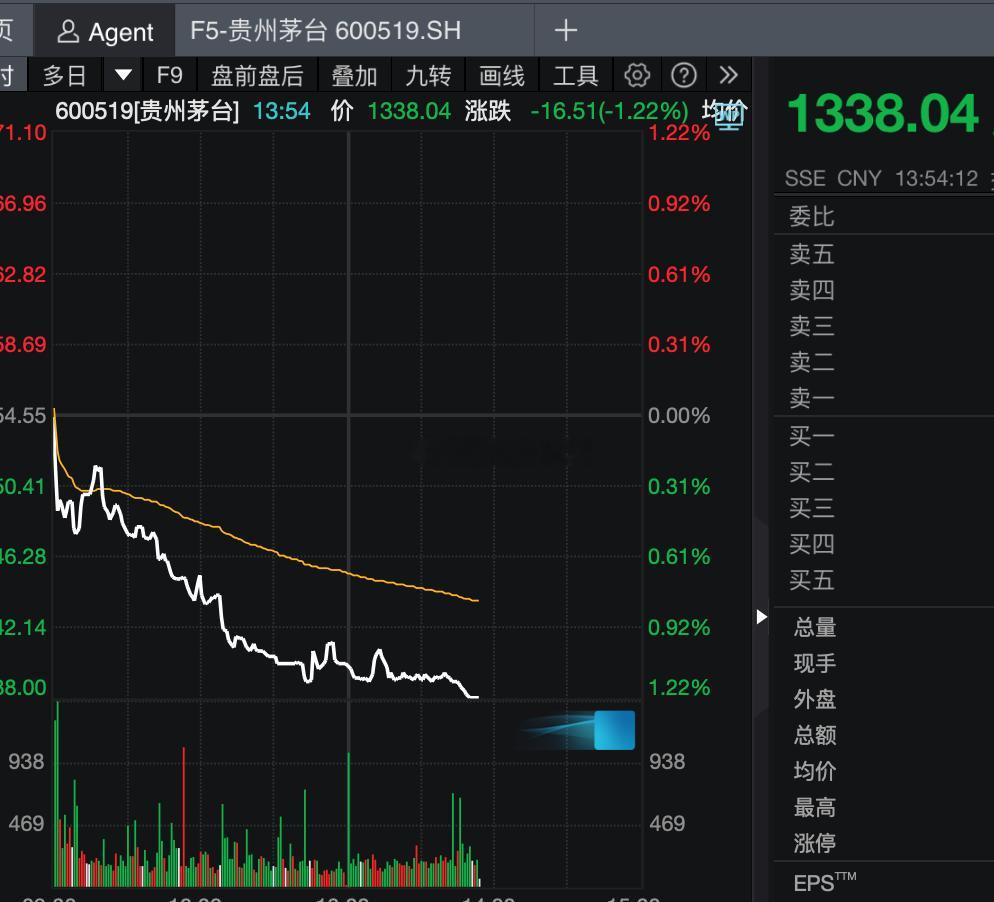Screen dimensions: 994x902
Task: Click 13:54:12 timestamp in quote panel
Action: (936, 178)
